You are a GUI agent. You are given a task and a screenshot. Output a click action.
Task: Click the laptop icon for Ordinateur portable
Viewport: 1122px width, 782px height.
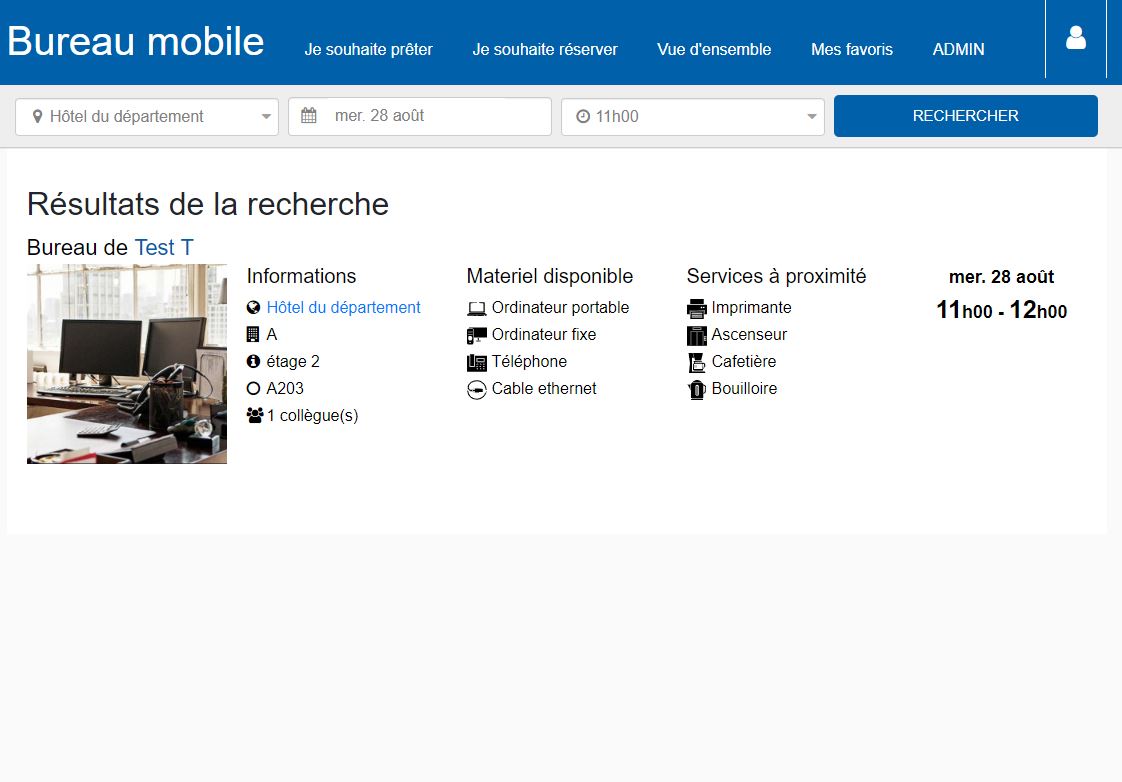point(477,308)
